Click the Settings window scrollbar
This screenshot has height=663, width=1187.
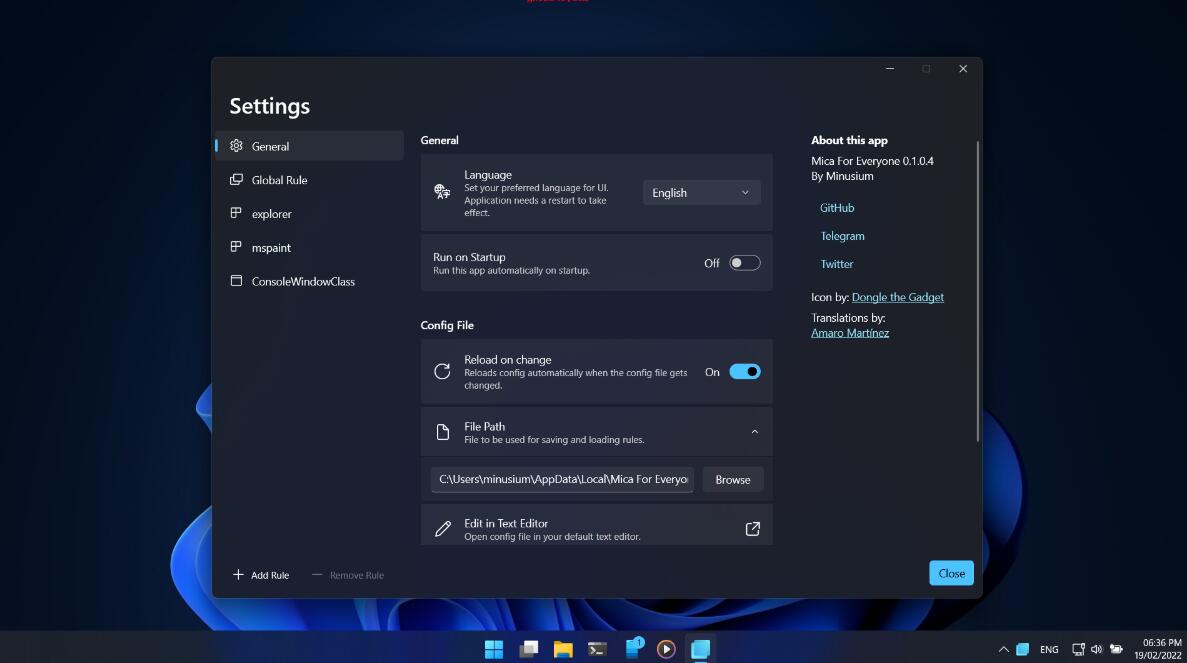(x=977, y=291)
